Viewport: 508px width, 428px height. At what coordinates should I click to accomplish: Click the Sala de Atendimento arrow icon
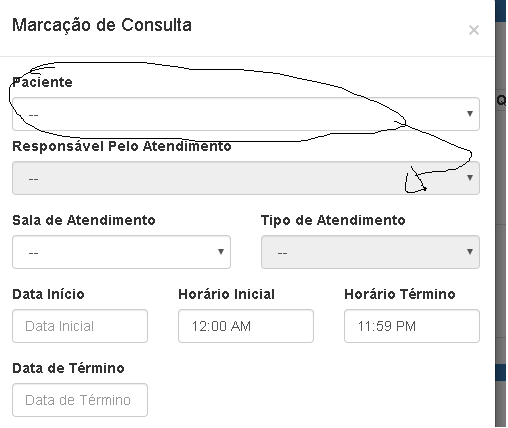click(221, 252)
